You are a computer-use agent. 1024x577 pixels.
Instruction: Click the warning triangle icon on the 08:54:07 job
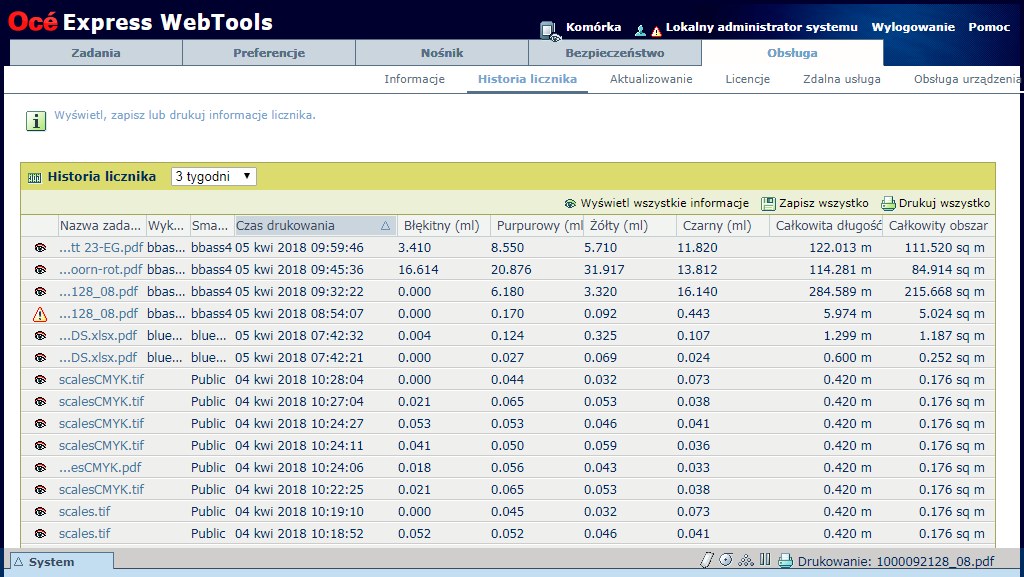40,314
